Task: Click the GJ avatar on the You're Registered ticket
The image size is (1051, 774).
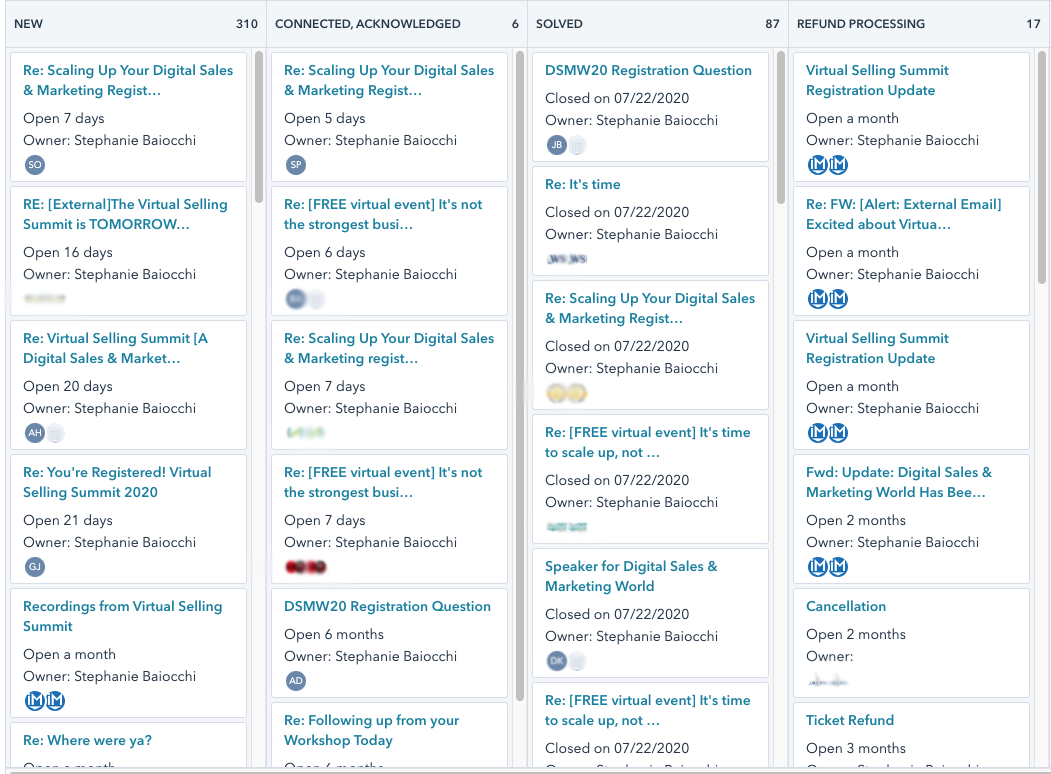Action: tap(35, 567)
